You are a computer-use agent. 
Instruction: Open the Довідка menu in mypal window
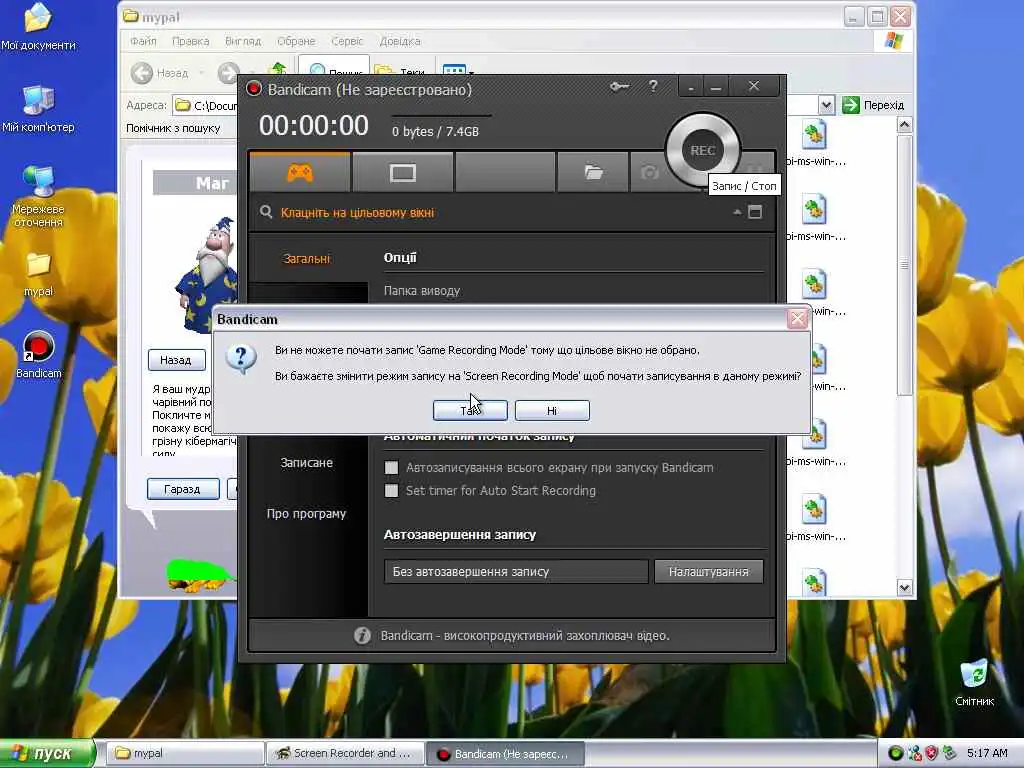pyautogui.click(x=400, y=41)
